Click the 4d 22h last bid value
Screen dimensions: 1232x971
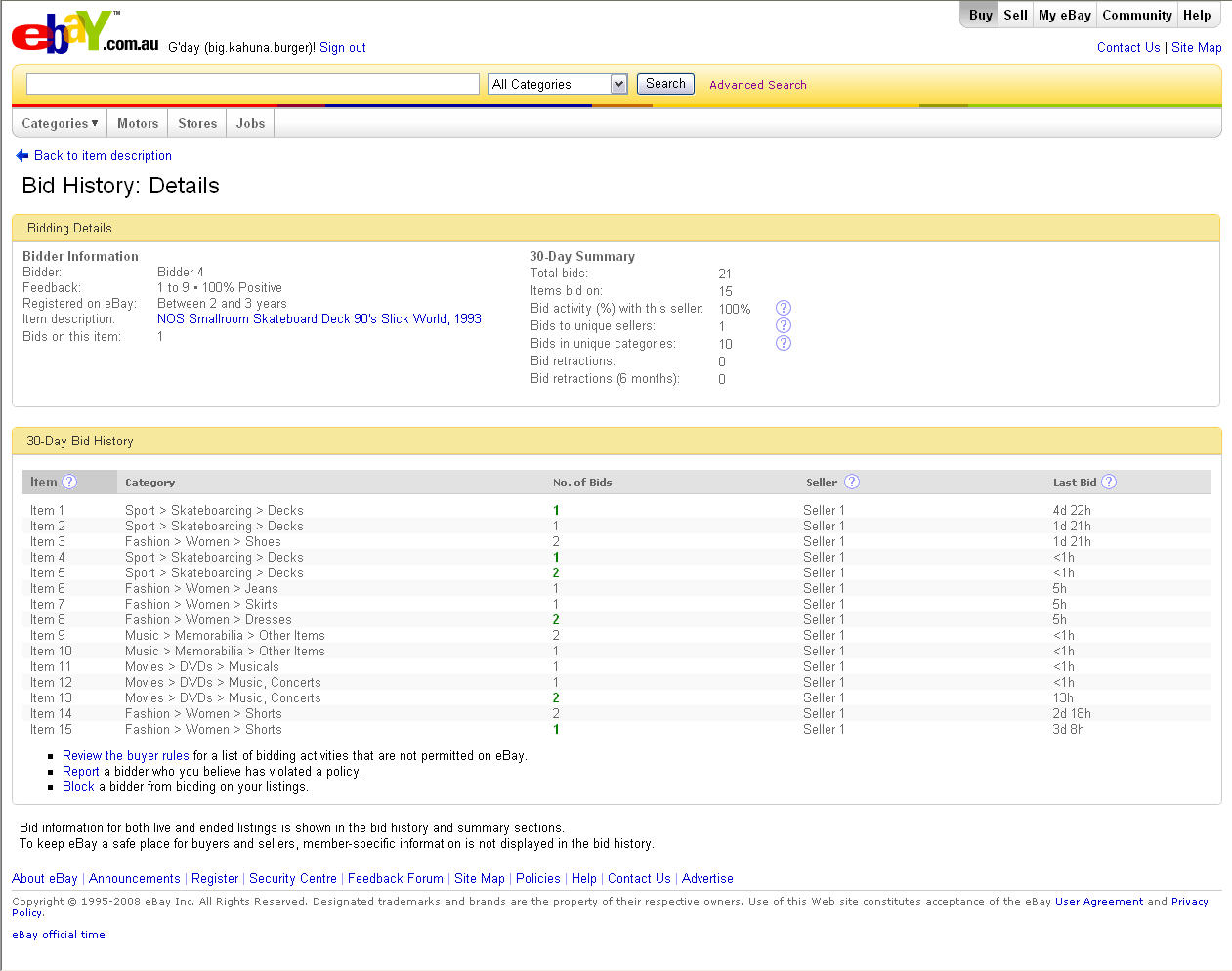pyautogui.click(x=1072, y=511)
